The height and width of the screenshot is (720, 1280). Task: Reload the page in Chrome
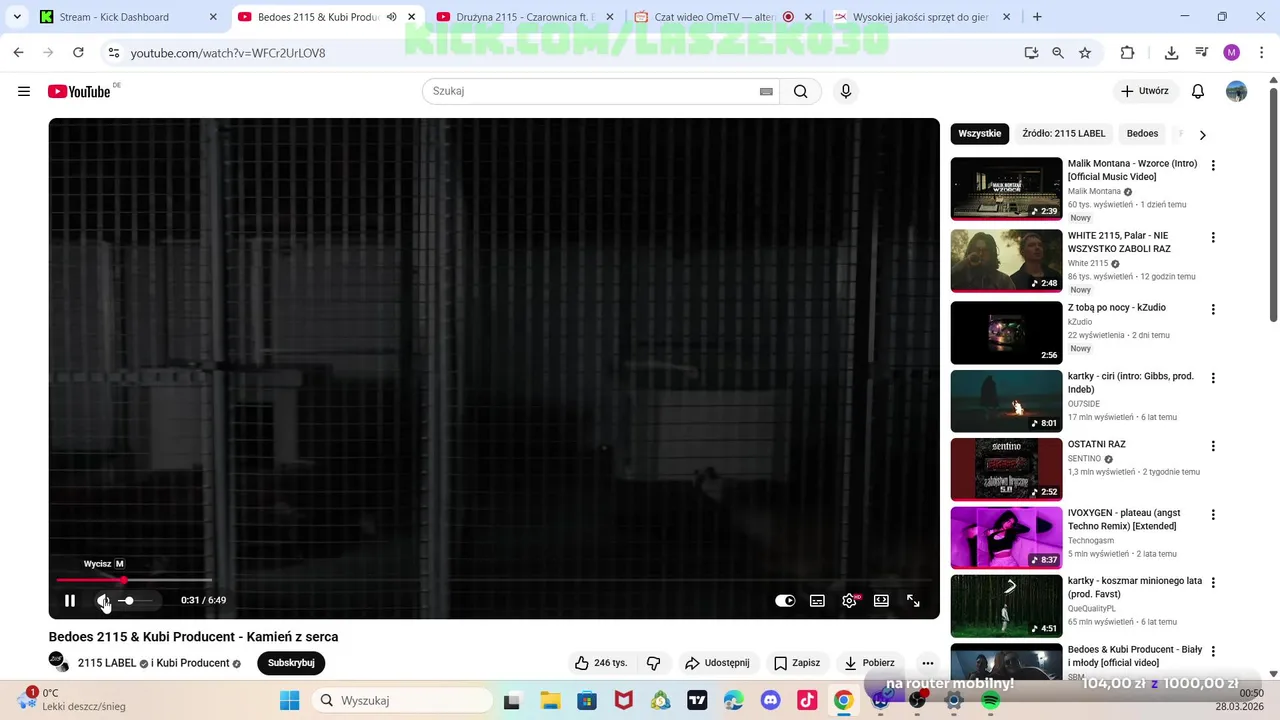pos(79,53)
